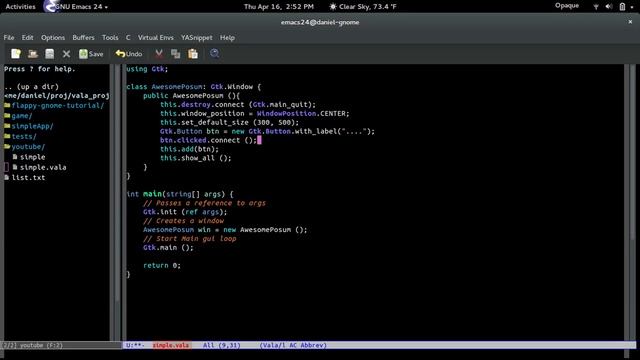
Task: Click the Clear Sky weather indicator
Action: [x=363, y=7]
